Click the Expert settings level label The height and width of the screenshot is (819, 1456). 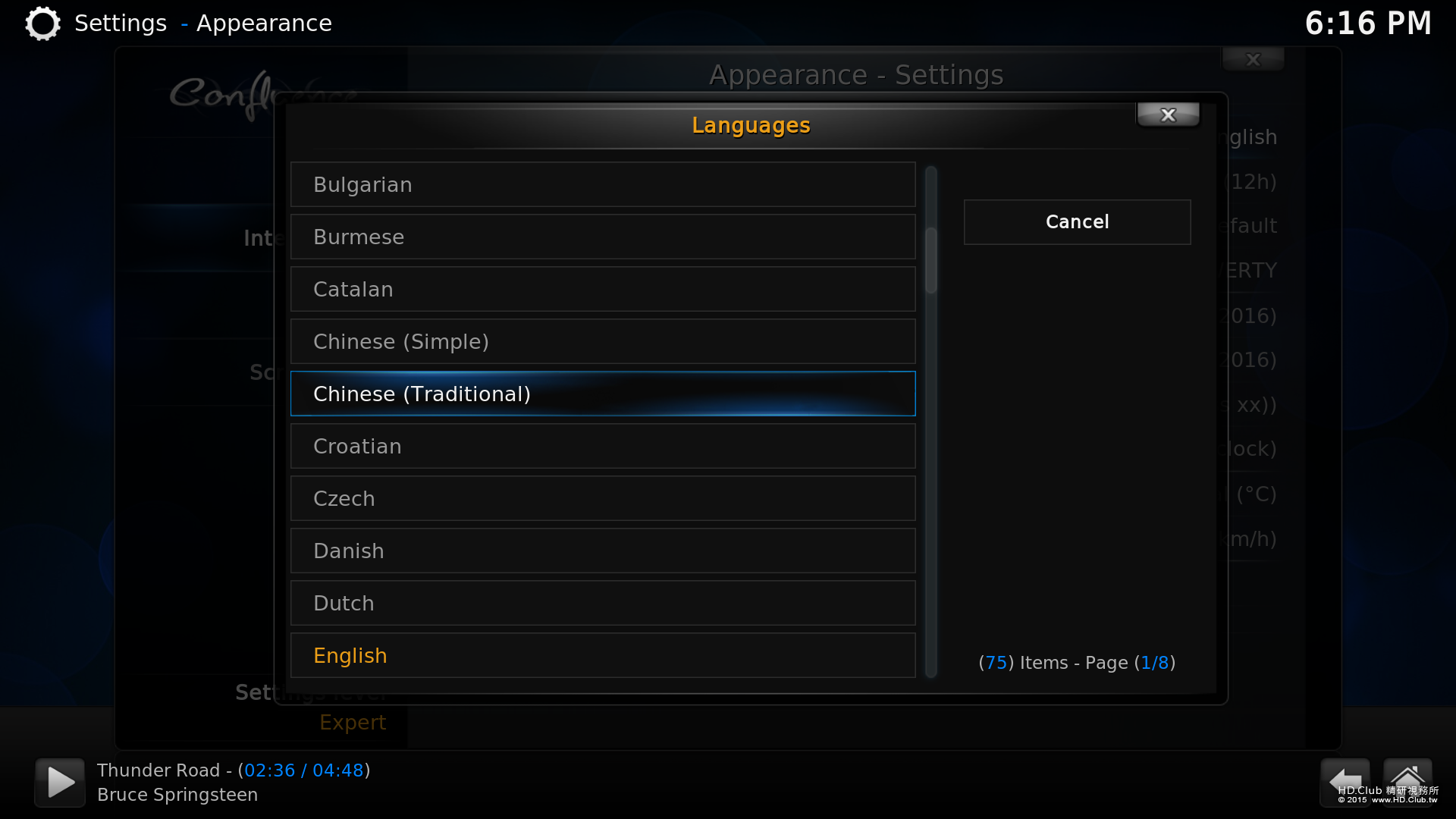click(x=353, y=723)
